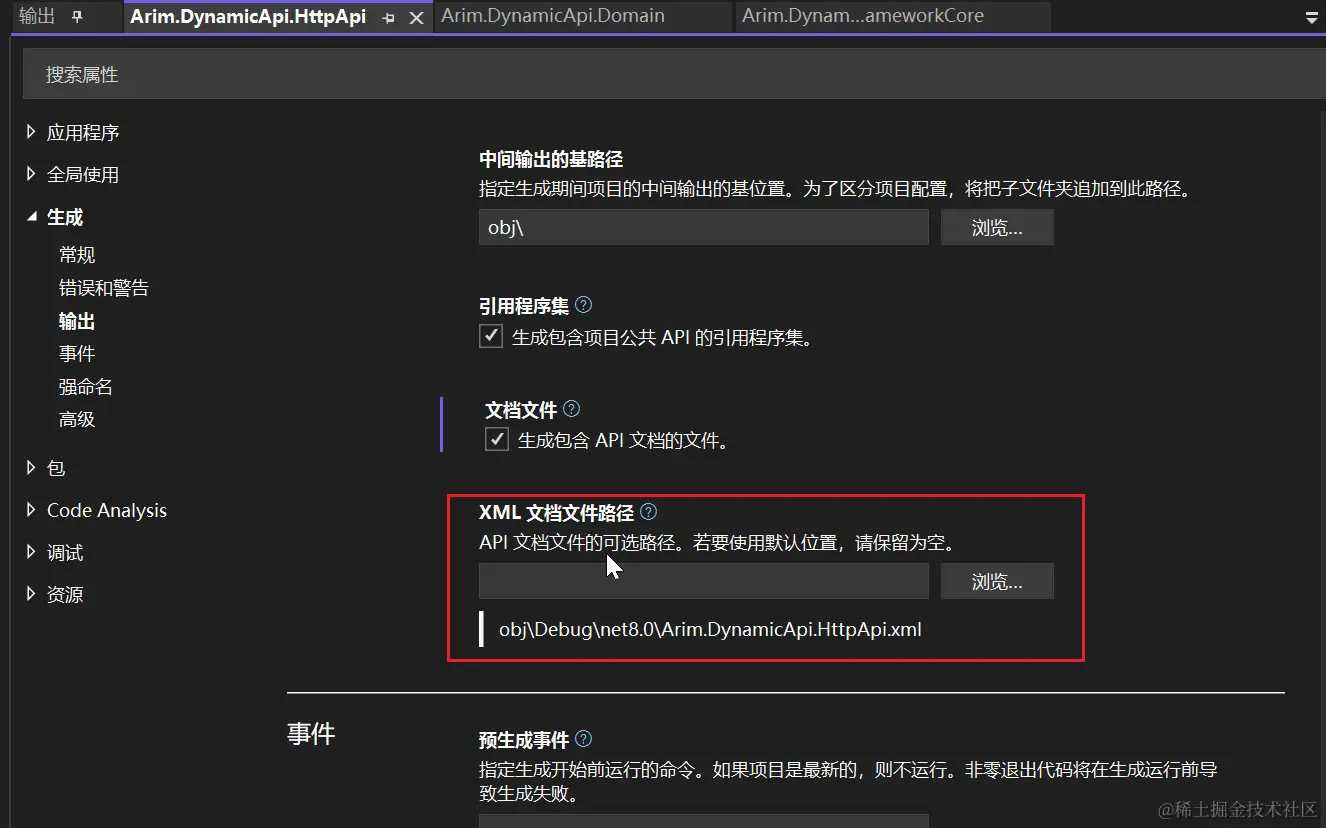Toggle 生成包含项目公共 API 的引用程序集 checkbox
The height and width of the screenshot is (828, 1326).
tap(491, 336)
